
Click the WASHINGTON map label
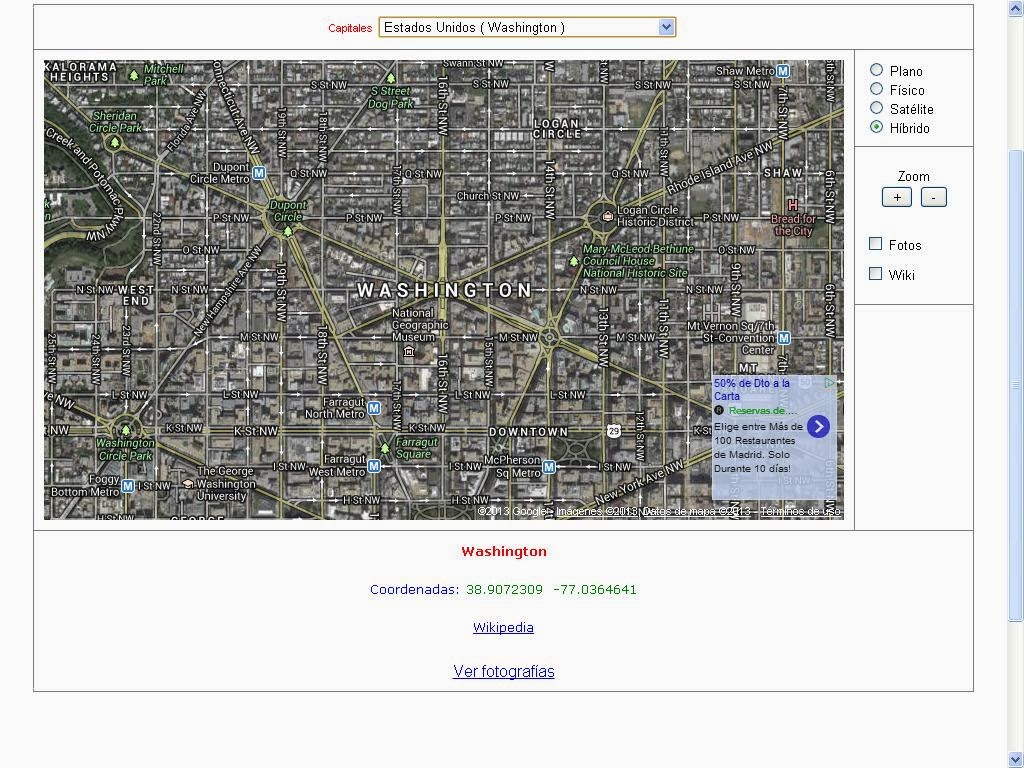(x=445, y=291)
